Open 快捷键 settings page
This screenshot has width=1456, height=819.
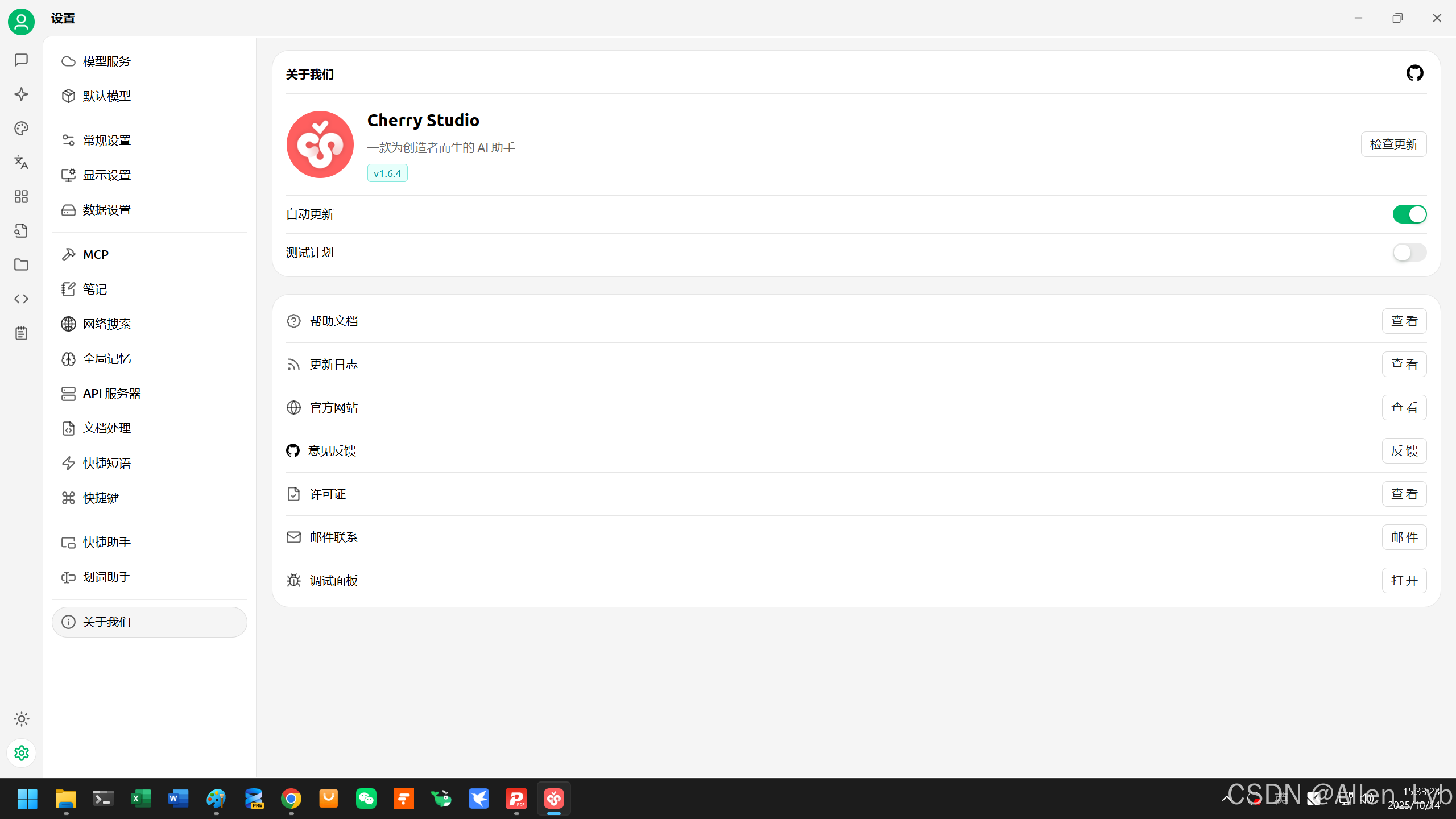pyautogui.click(x=101, y=498)
